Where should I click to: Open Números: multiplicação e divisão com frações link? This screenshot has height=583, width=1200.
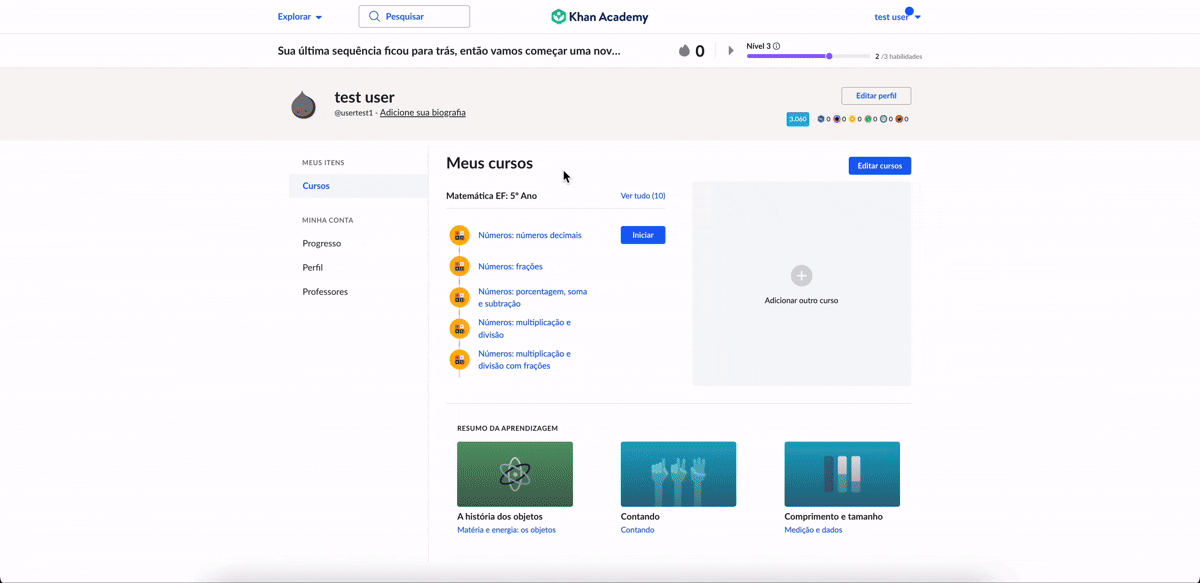pyautogui.click(x=525, y=359)
